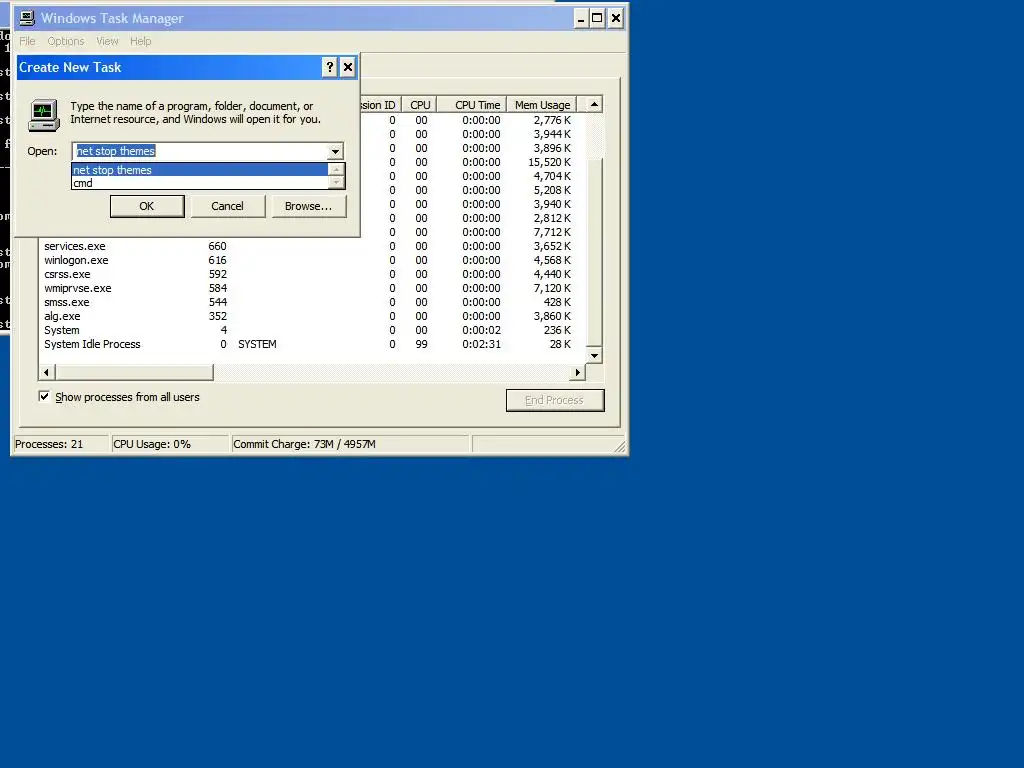Screen dimensions: 1024x768
Task: Click the 2,776 K memory value
Action: coord(552,120)
